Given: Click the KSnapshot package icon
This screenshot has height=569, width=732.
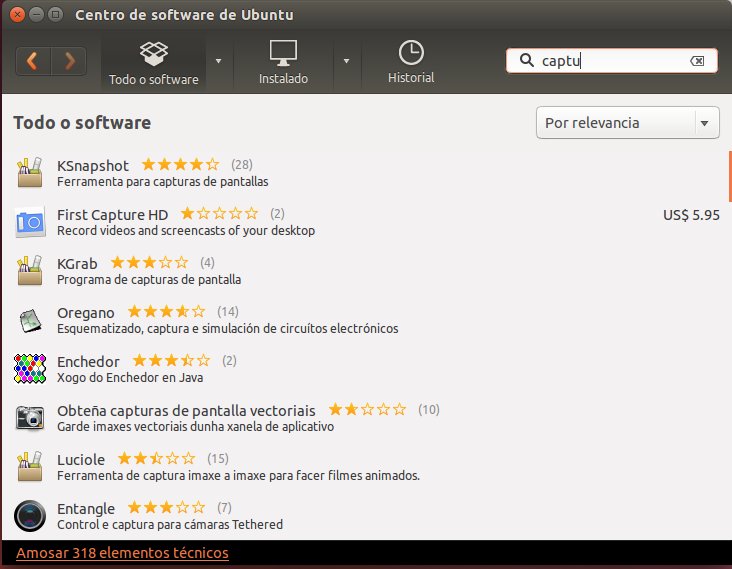Looking at the screenshot, I should coord(30,172).
